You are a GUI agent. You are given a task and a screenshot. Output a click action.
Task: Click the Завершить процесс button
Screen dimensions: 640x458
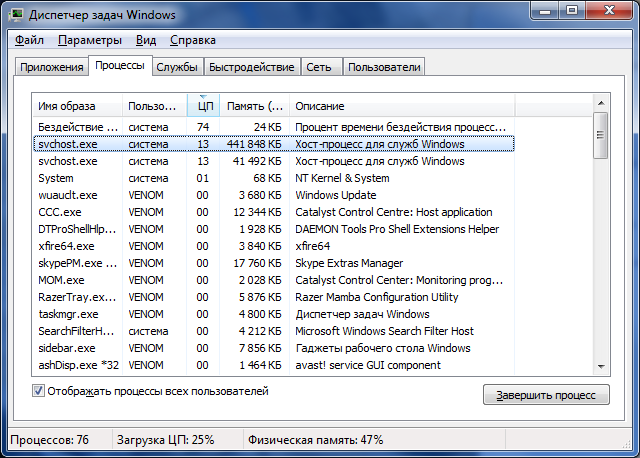[x=546, y=395]
